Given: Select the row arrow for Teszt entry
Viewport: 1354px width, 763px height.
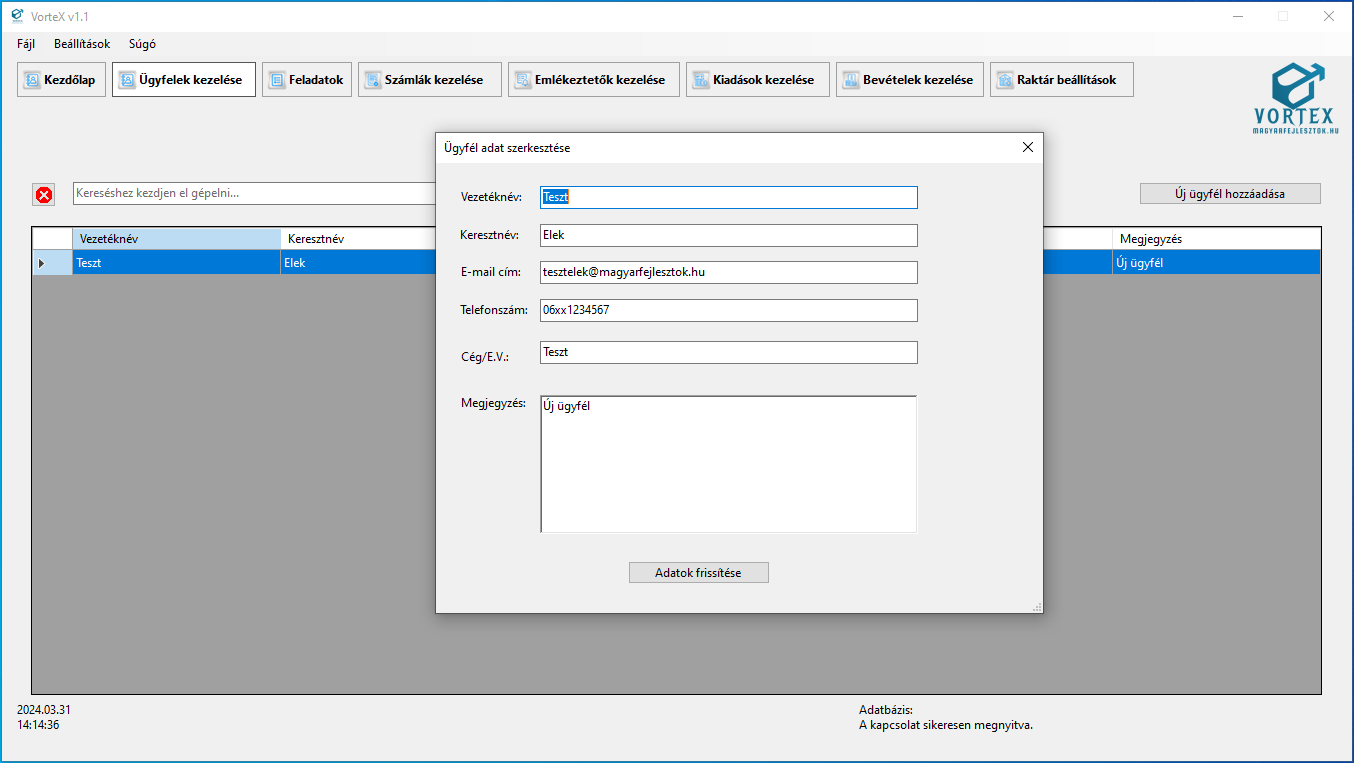Looking at the screenshot, I should point(42,263).
